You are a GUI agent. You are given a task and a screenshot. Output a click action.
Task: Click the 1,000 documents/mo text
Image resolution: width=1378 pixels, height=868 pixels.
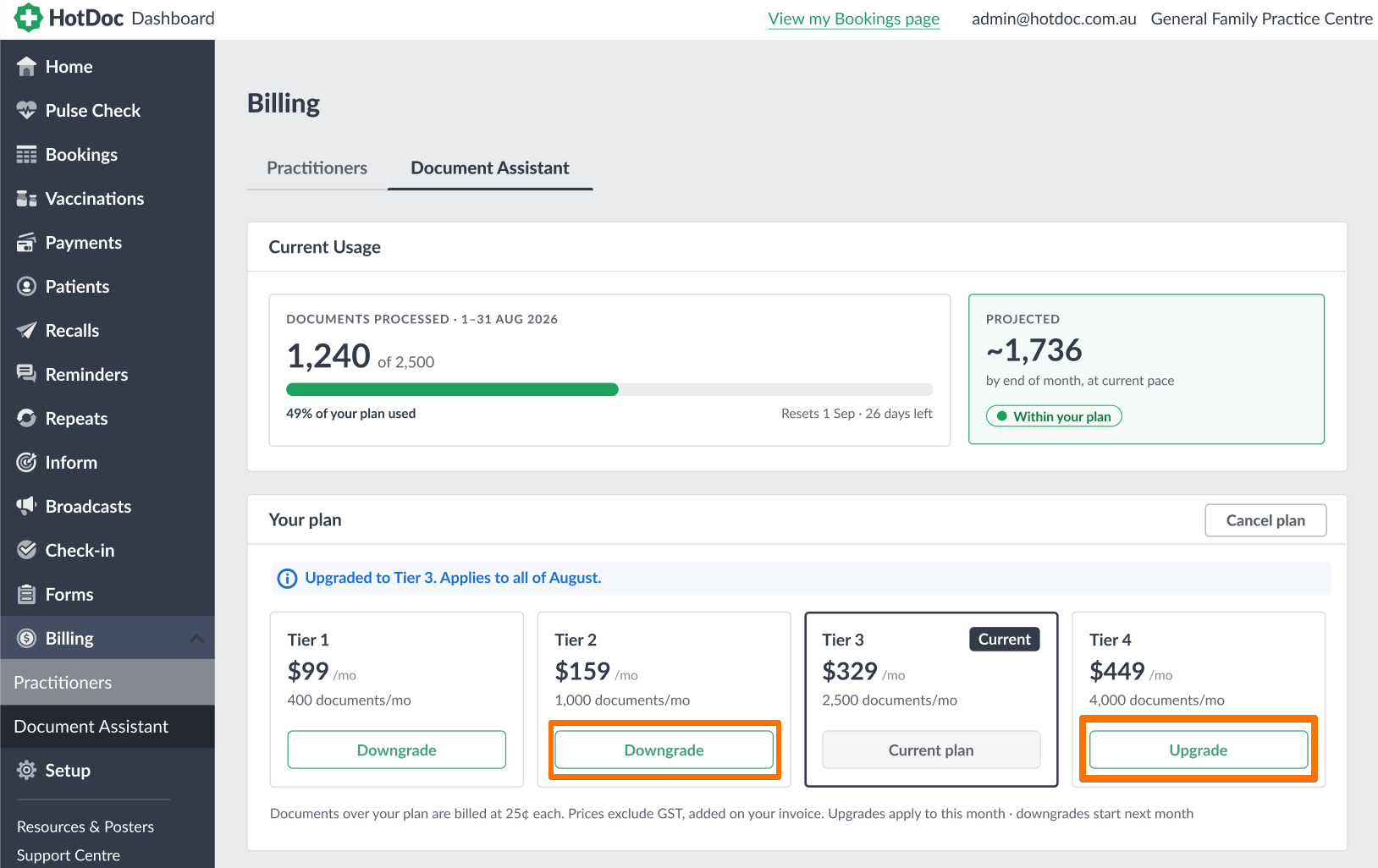click(622, 700)
